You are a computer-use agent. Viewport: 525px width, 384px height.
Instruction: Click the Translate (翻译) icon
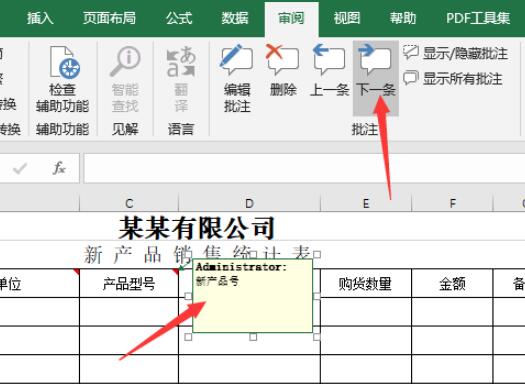pos(181,61)
